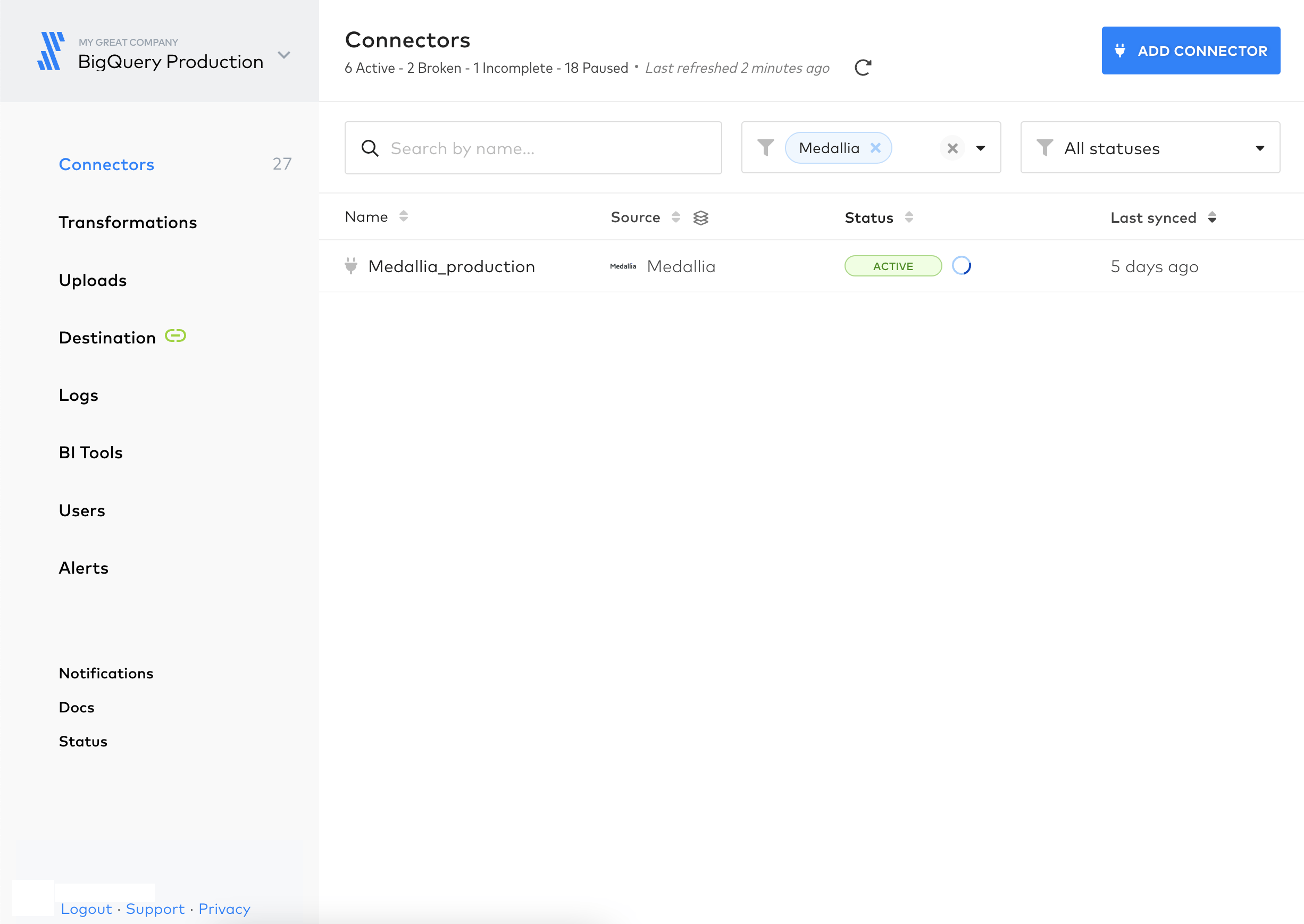Image resolution: width=1304 pixels, height=924 pixels.
Task: Click the Fivetran logo icon
Action: point(51,51)
